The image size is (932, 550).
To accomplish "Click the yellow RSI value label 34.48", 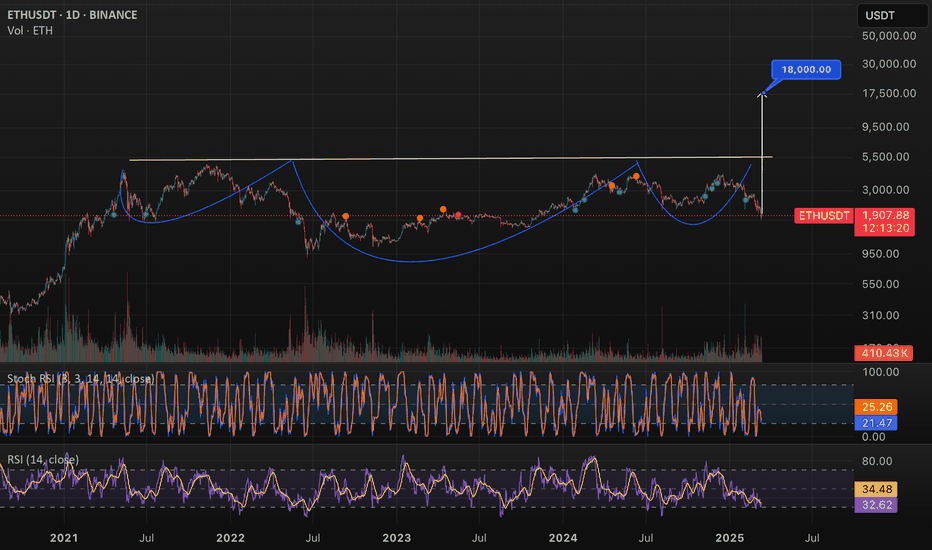I will point(876,489).
